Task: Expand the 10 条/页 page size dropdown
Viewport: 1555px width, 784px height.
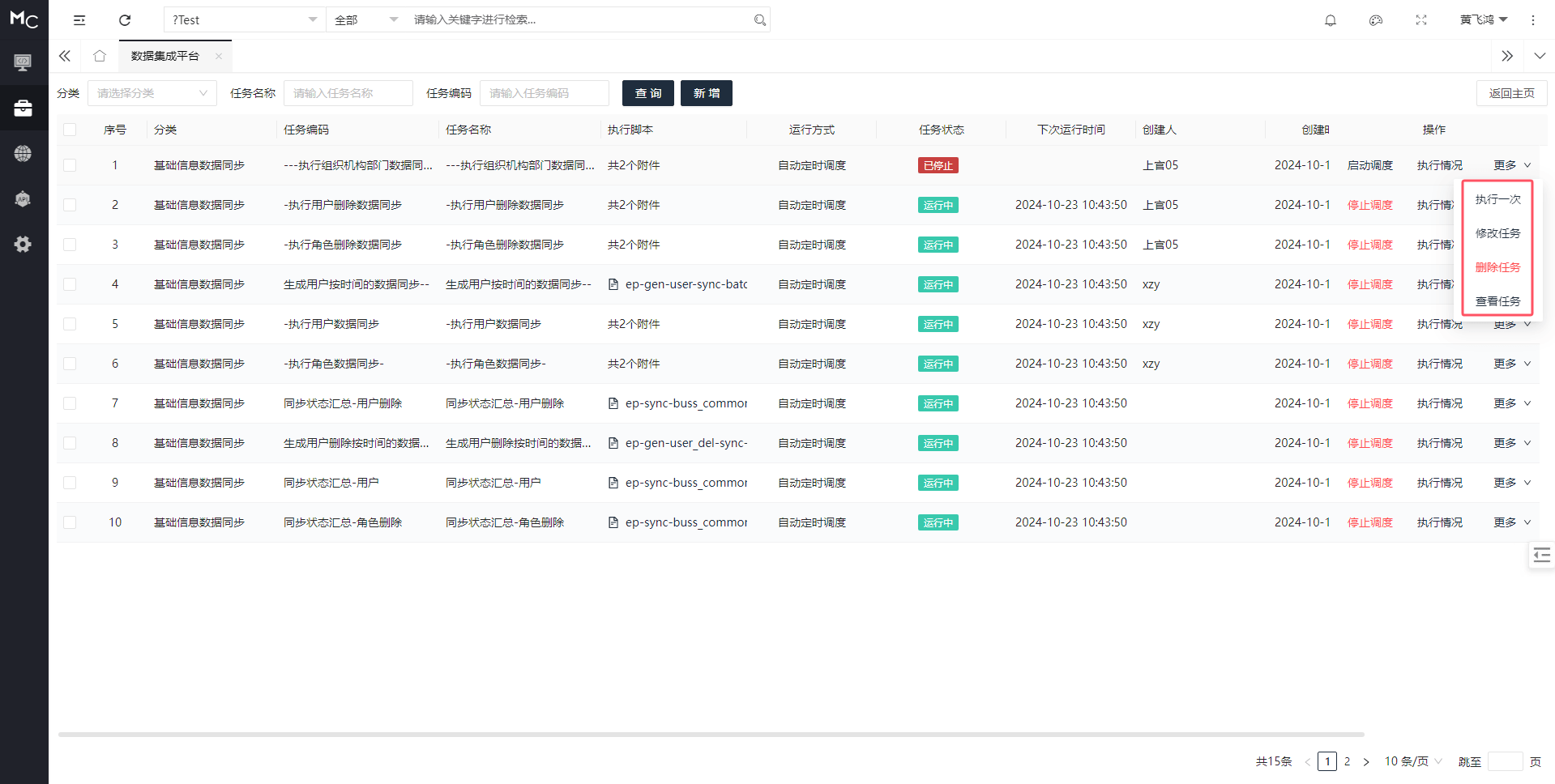Action: point(1412,761)
